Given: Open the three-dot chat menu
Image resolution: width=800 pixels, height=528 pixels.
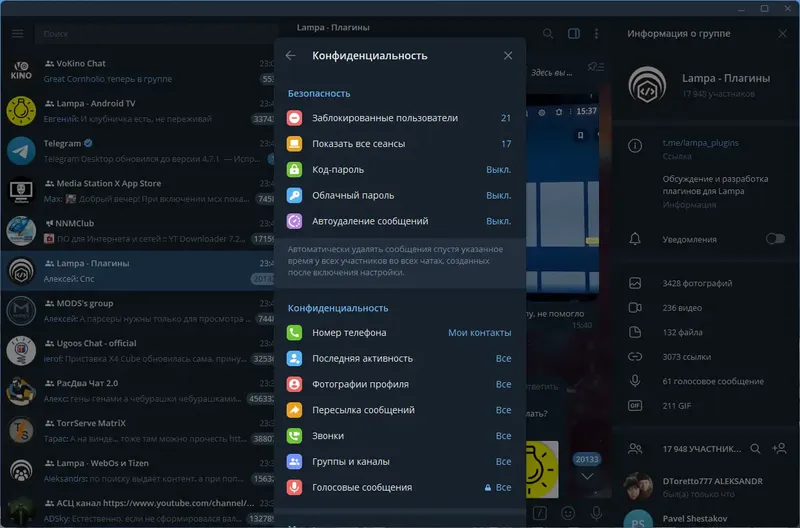Looking at the screenshot, I should (x=596, y=34).
